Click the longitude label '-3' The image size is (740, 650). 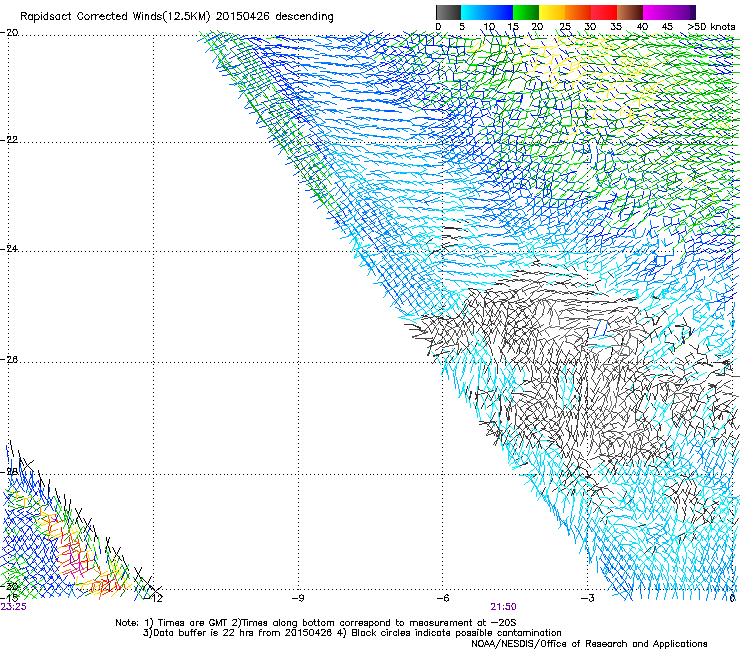pos(587,598)
